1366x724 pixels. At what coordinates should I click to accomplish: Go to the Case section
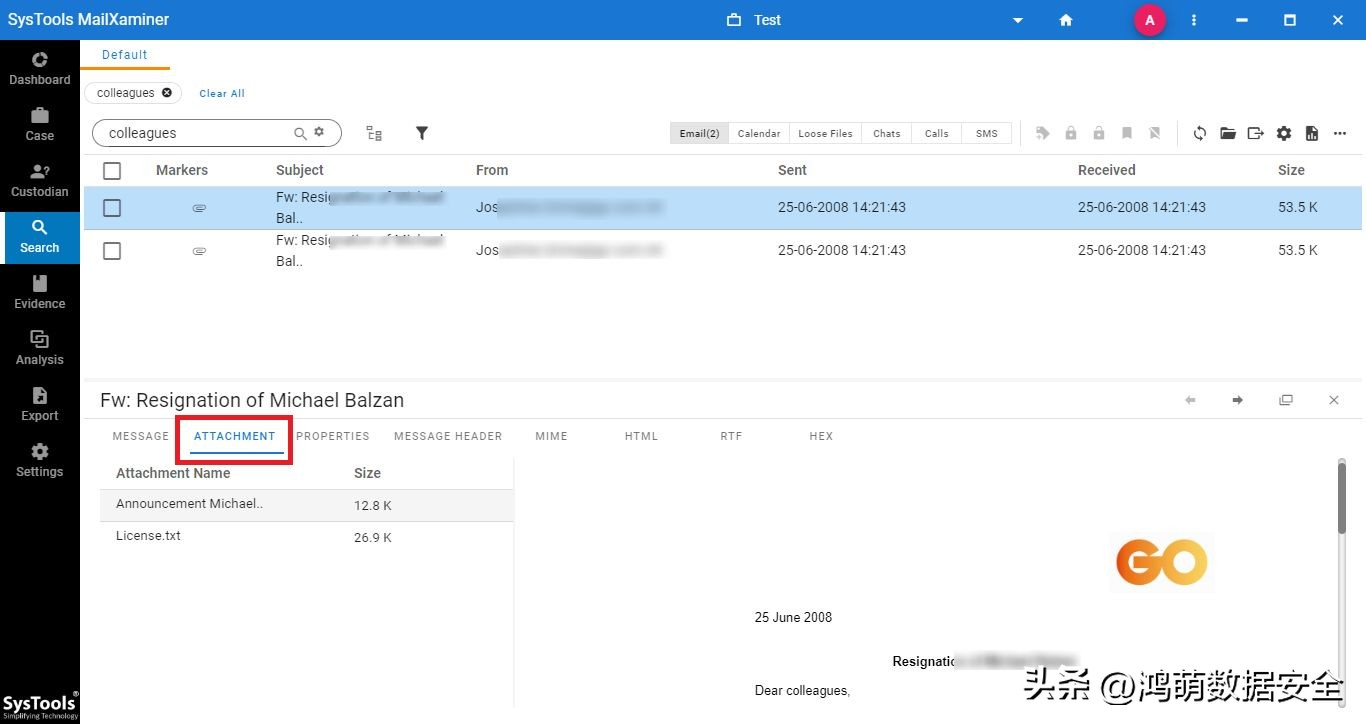tap(40, 124)
